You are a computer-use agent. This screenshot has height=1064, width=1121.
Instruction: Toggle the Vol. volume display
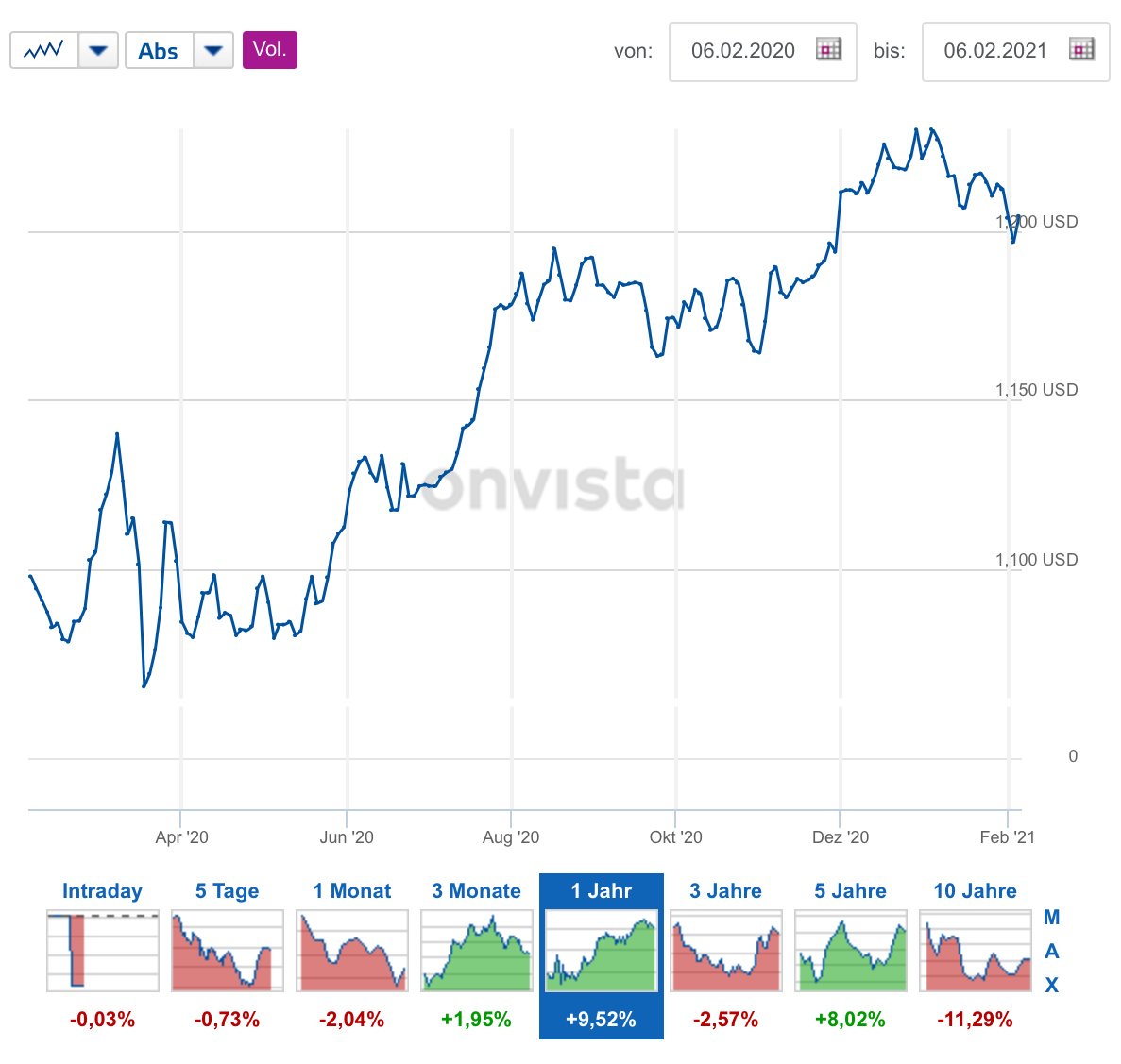pyautogui.click(x=269, y=50)
